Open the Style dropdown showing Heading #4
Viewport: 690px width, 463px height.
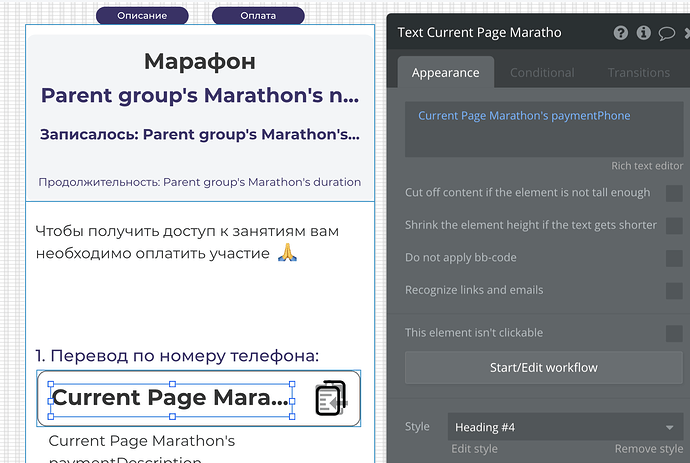(x=565, y=426)
